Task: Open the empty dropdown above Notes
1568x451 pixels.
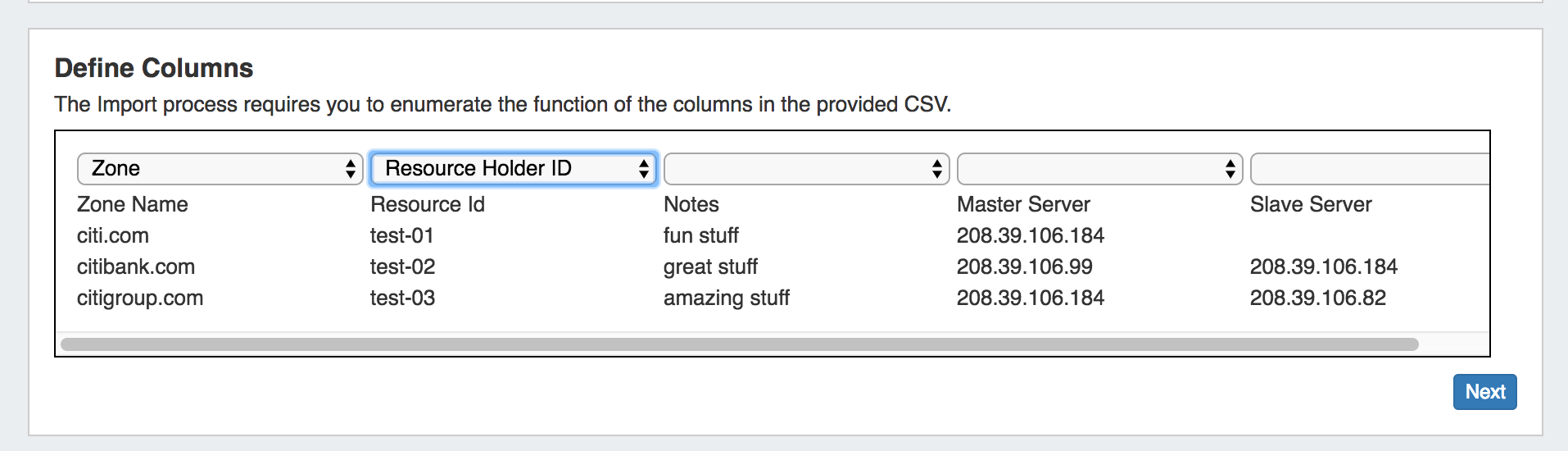Action: point(806,169)
